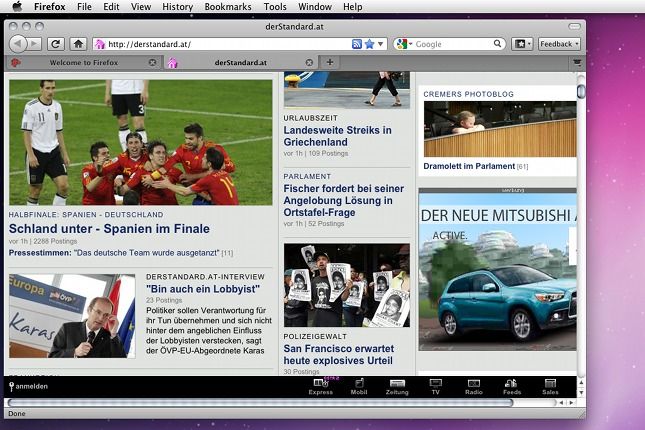Click the Google search input field
645x430 pixels.
[452, 44]
